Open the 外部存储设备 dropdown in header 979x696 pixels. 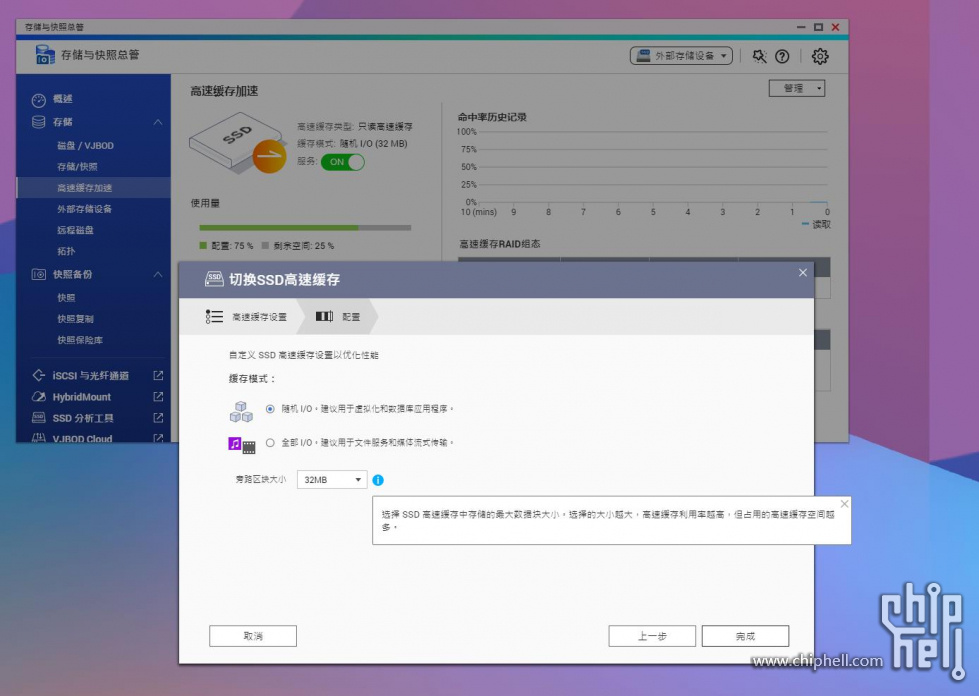click(x=681, y=56)
